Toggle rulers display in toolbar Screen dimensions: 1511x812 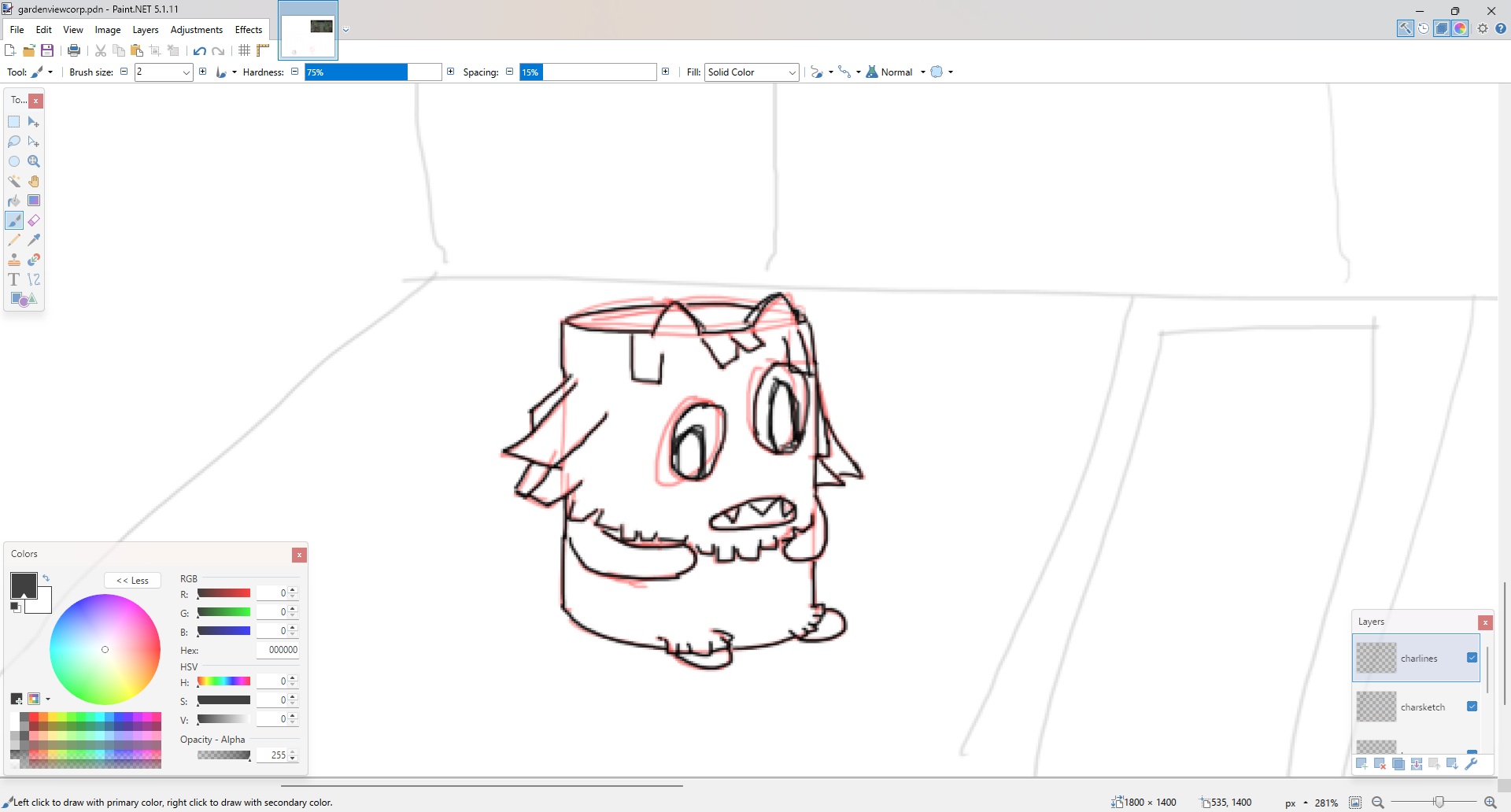pyautogui.click(x=263, y=50)
